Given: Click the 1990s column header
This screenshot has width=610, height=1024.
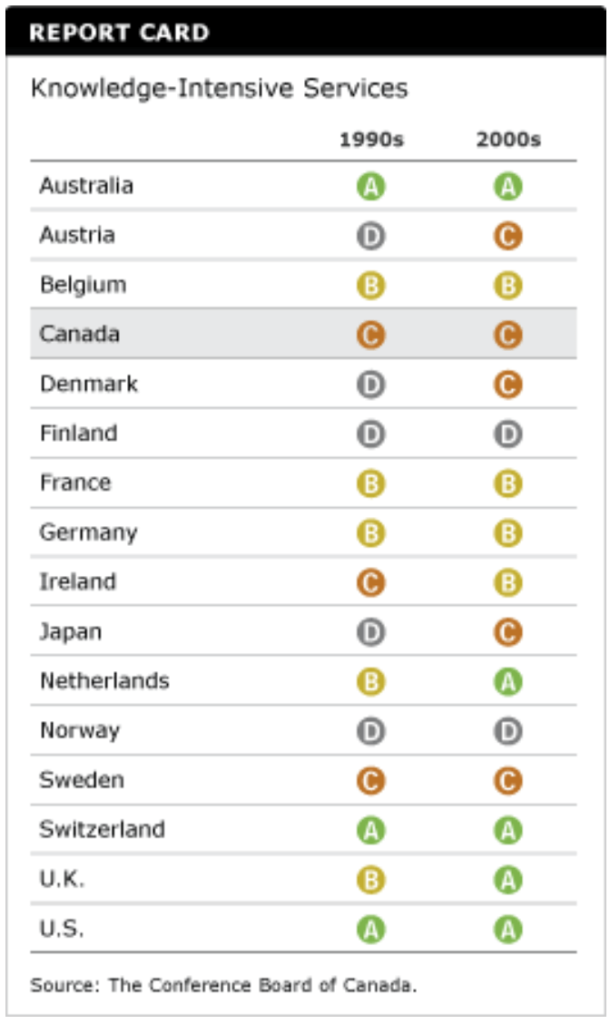Looking at the screenshot, I should (x=371, y=140).
